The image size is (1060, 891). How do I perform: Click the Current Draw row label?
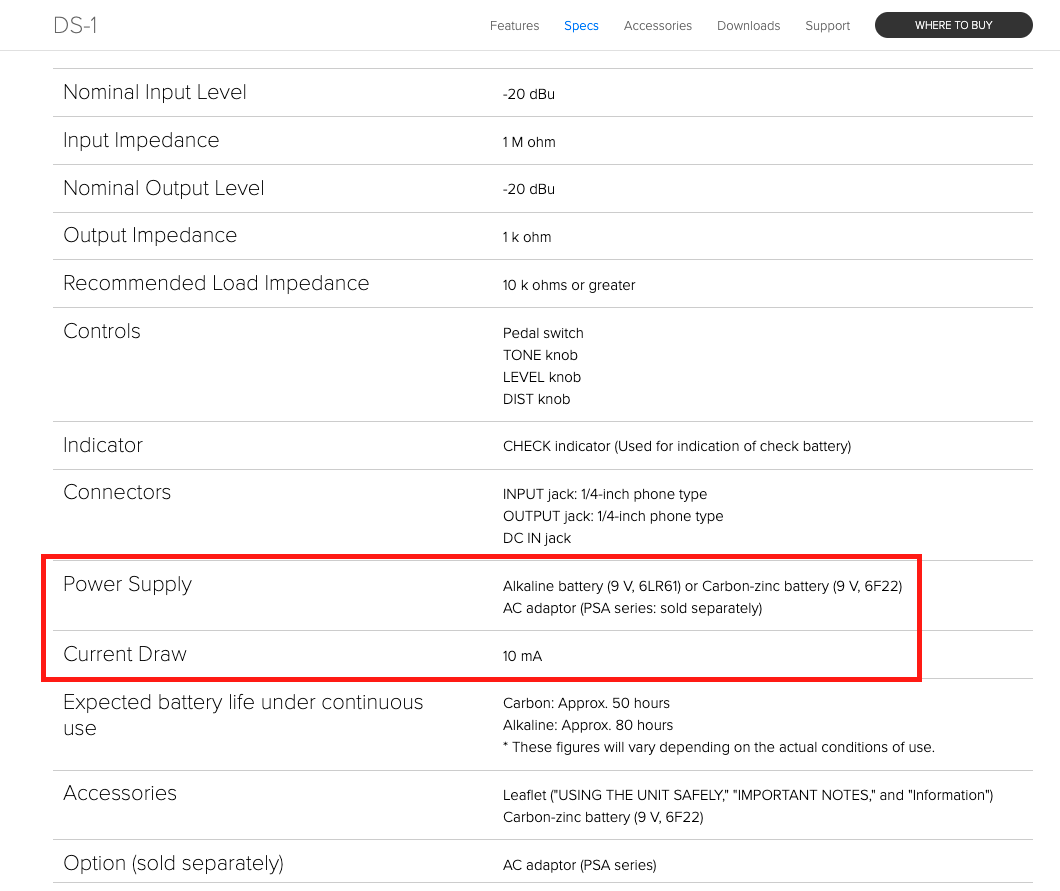click(x=124, y=654)
